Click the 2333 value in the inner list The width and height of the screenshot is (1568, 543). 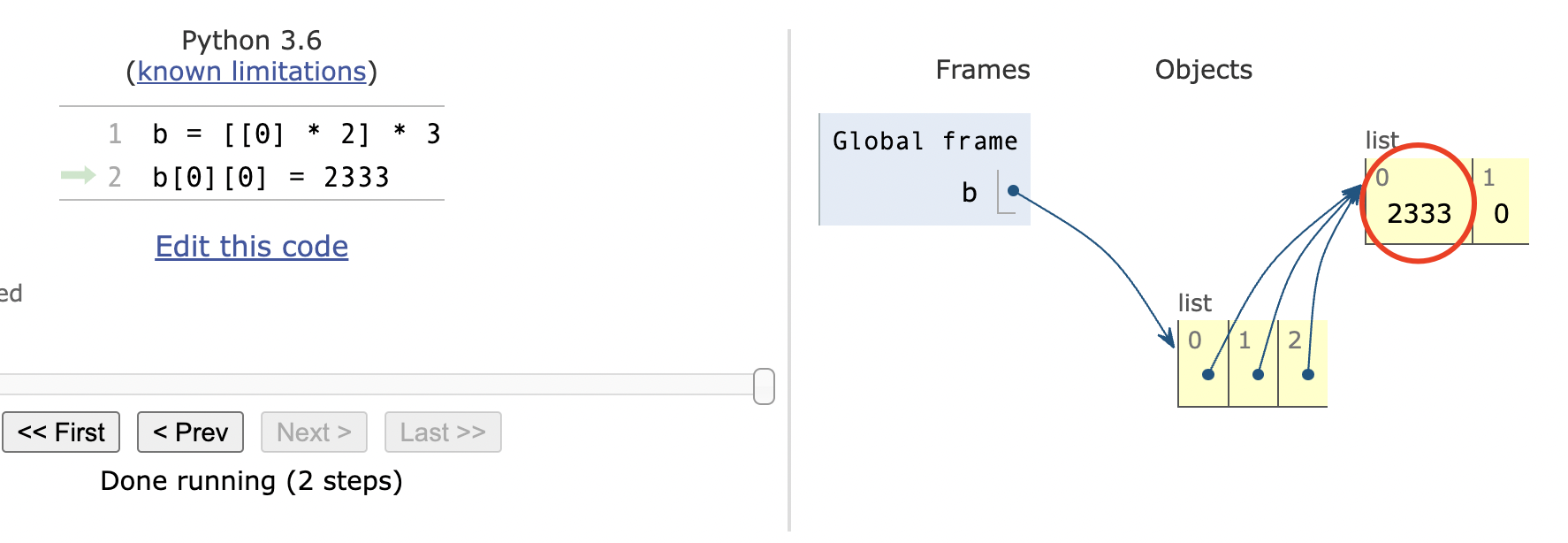[x=1419, y=213]
